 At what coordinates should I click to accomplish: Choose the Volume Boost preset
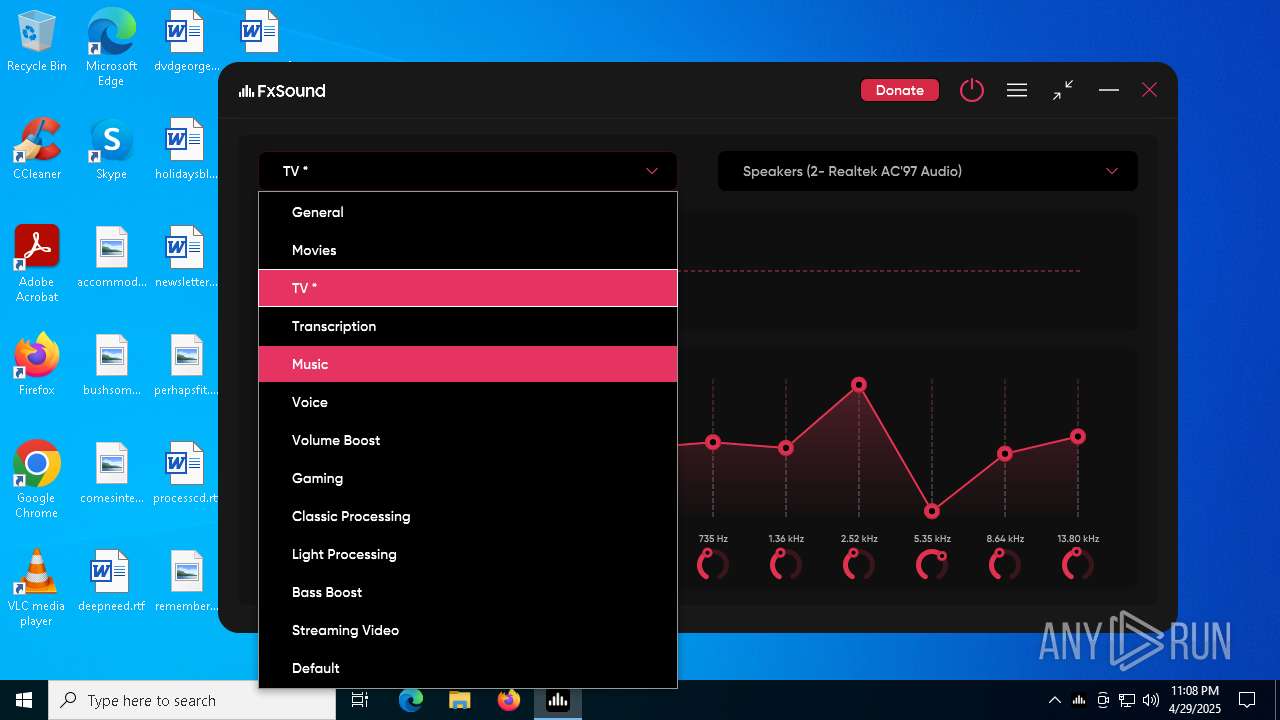[x=468, y=440]
